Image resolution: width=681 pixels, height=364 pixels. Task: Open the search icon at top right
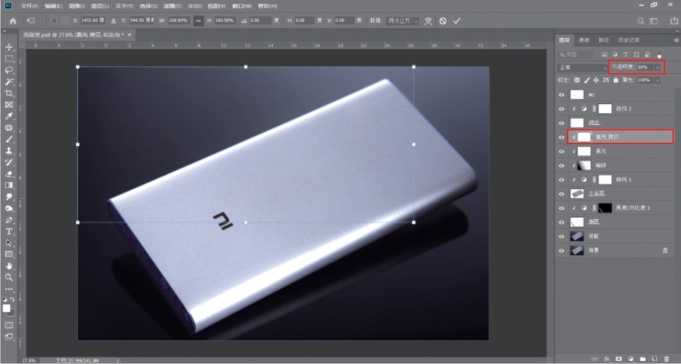[641, 21]
